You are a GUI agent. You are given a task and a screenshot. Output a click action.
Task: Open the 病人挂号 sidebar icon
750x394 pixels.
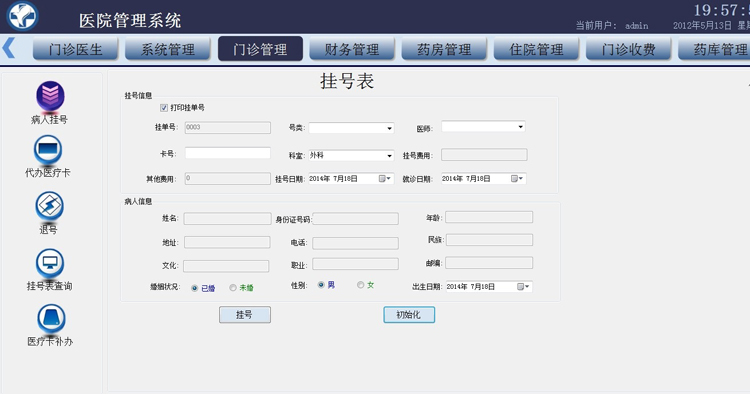[50, 97]
